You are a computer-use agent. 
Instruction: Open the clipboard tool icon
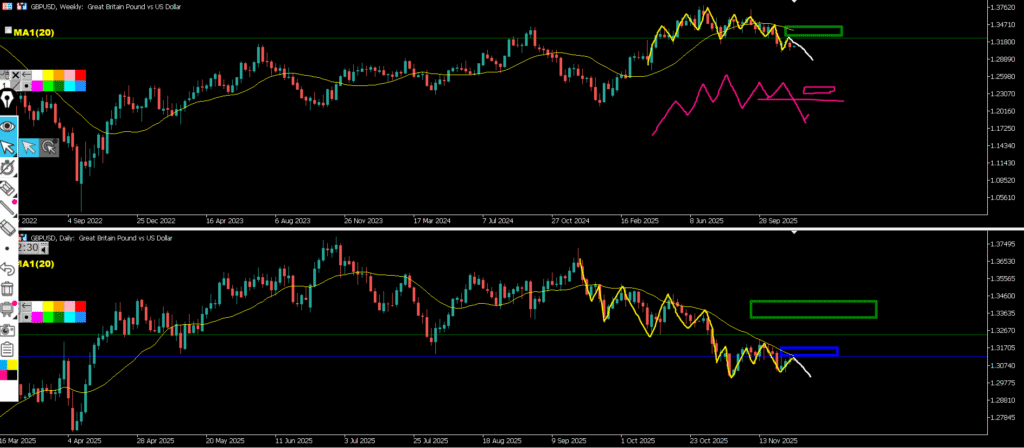[x=8, y=350]
